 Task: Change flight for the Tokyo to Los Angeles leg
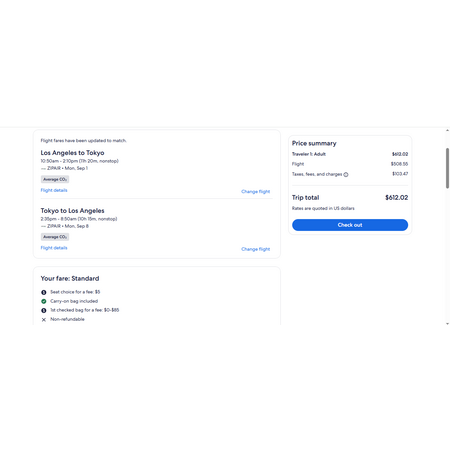tap(256, 249)
